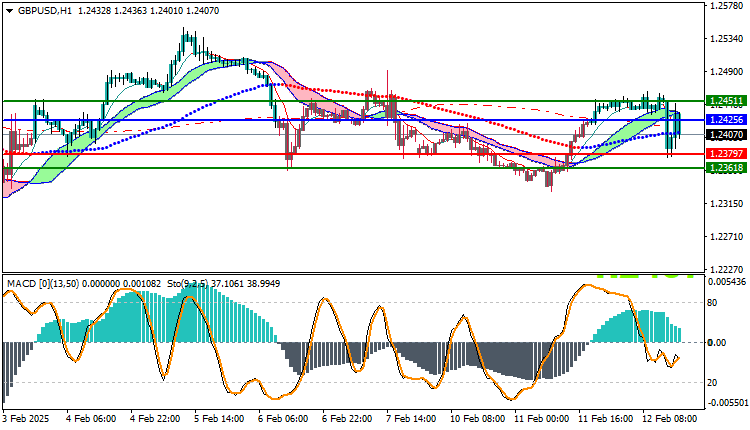Screen dimensions: 750x430
Task: Select the 4 Feb 06:00 time axis label
Action: pos(91,419)
